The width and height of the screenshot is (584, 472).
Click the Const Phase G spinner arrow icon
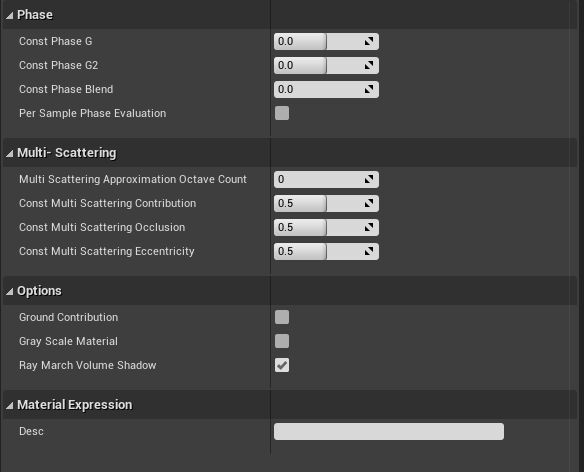point(369,41)
